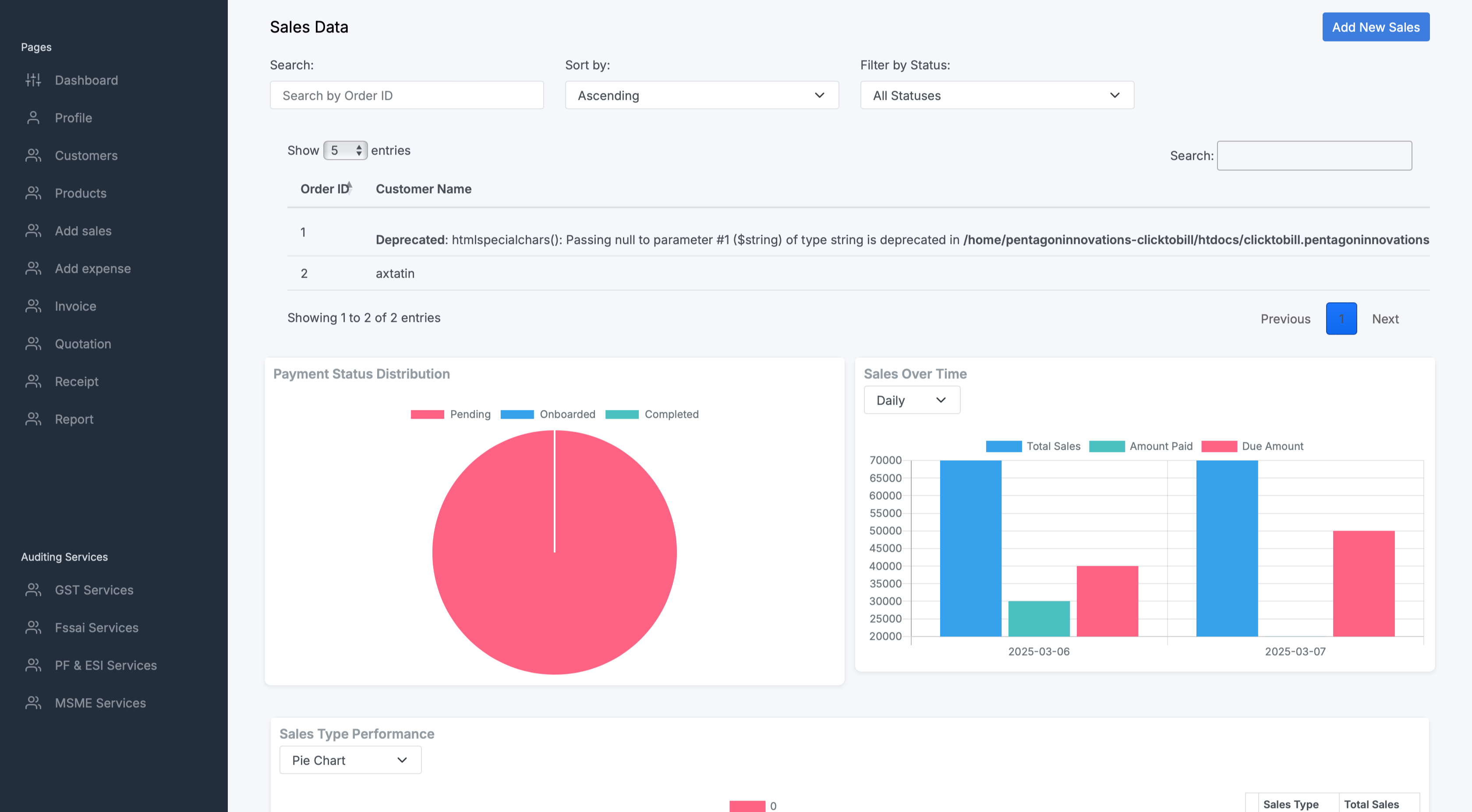The image size is (1472, 812).
Task: Click the PF & ESI Services icon
Action: (33, 665)
